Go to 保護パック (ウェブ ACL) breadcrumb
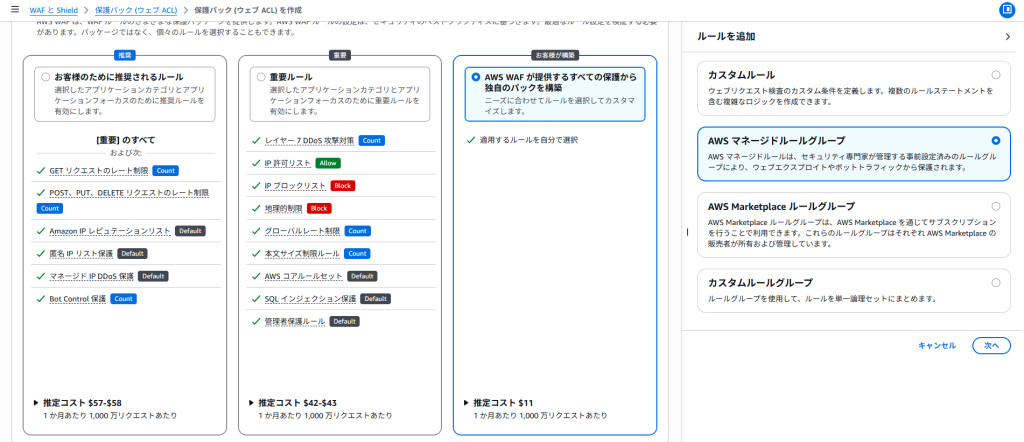The width and height of the screenshot is (1024, 442). click(x=137, y=9)
